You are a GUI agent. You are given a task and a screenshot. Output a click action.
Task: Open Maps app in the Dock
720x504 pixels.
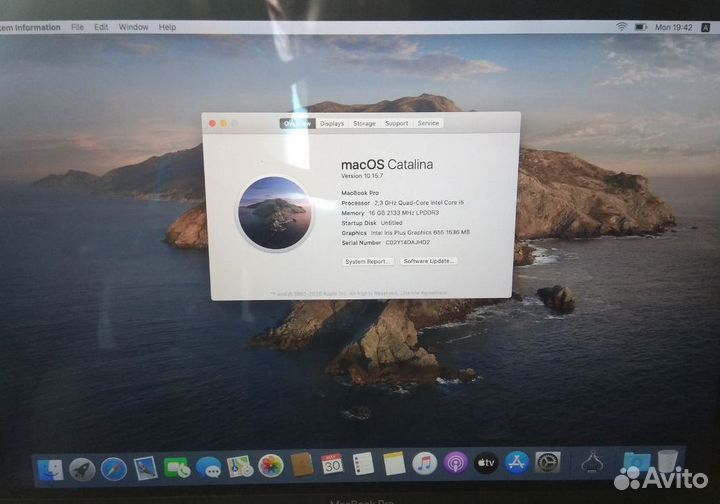tap(240, 466)
